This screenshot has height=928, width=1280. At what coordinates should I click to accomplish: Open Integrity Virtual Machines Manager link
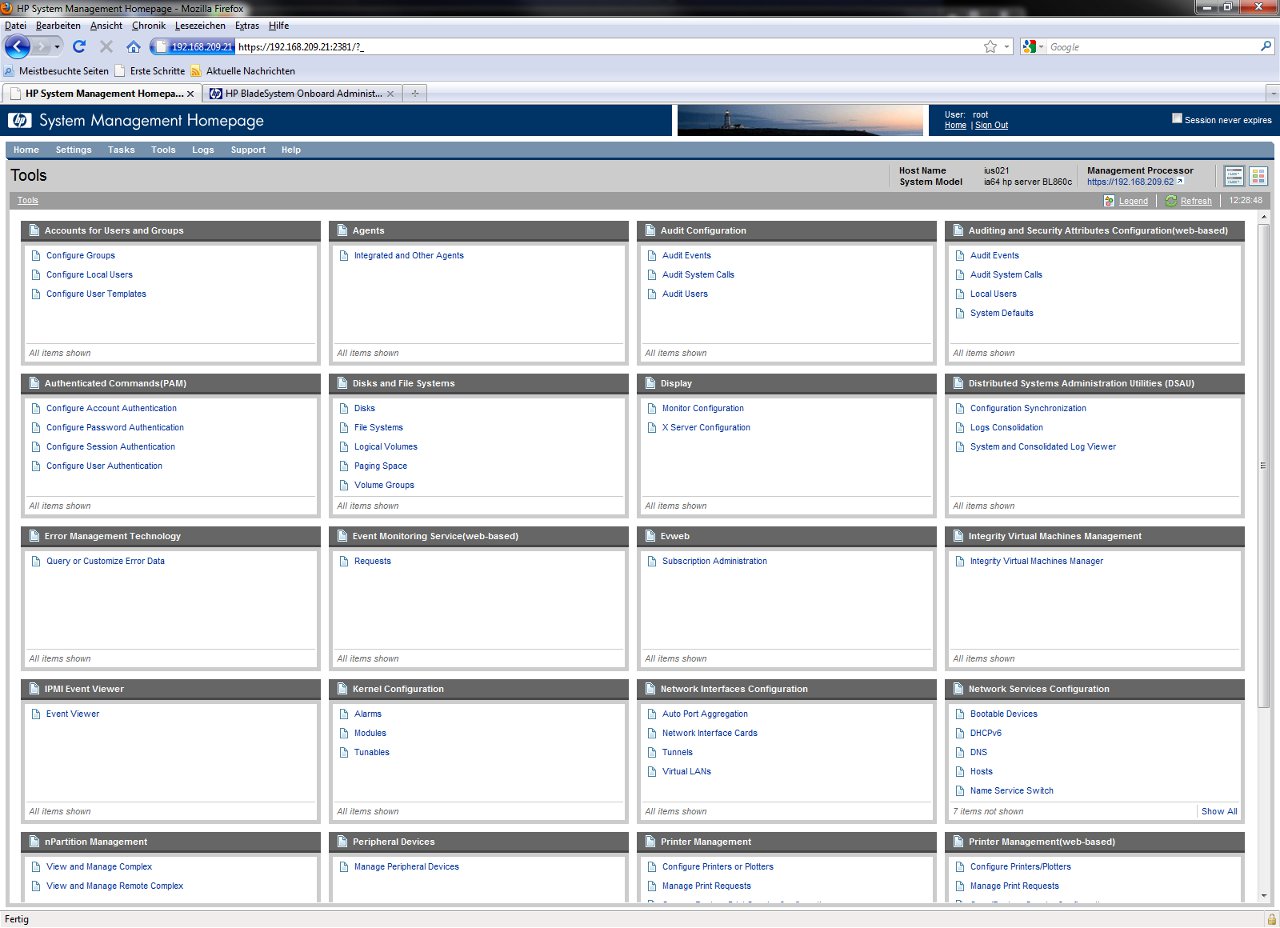pos(1036,561)
